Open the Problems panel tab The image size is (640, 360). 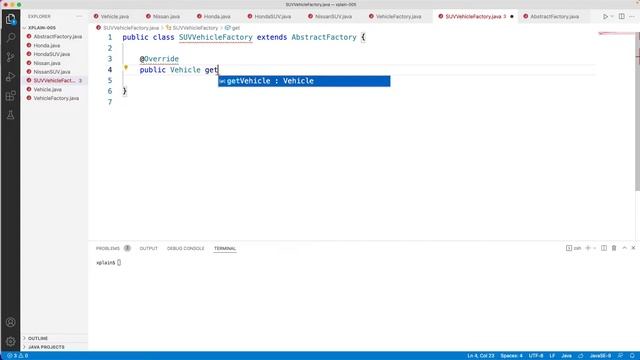pos(108,248)
